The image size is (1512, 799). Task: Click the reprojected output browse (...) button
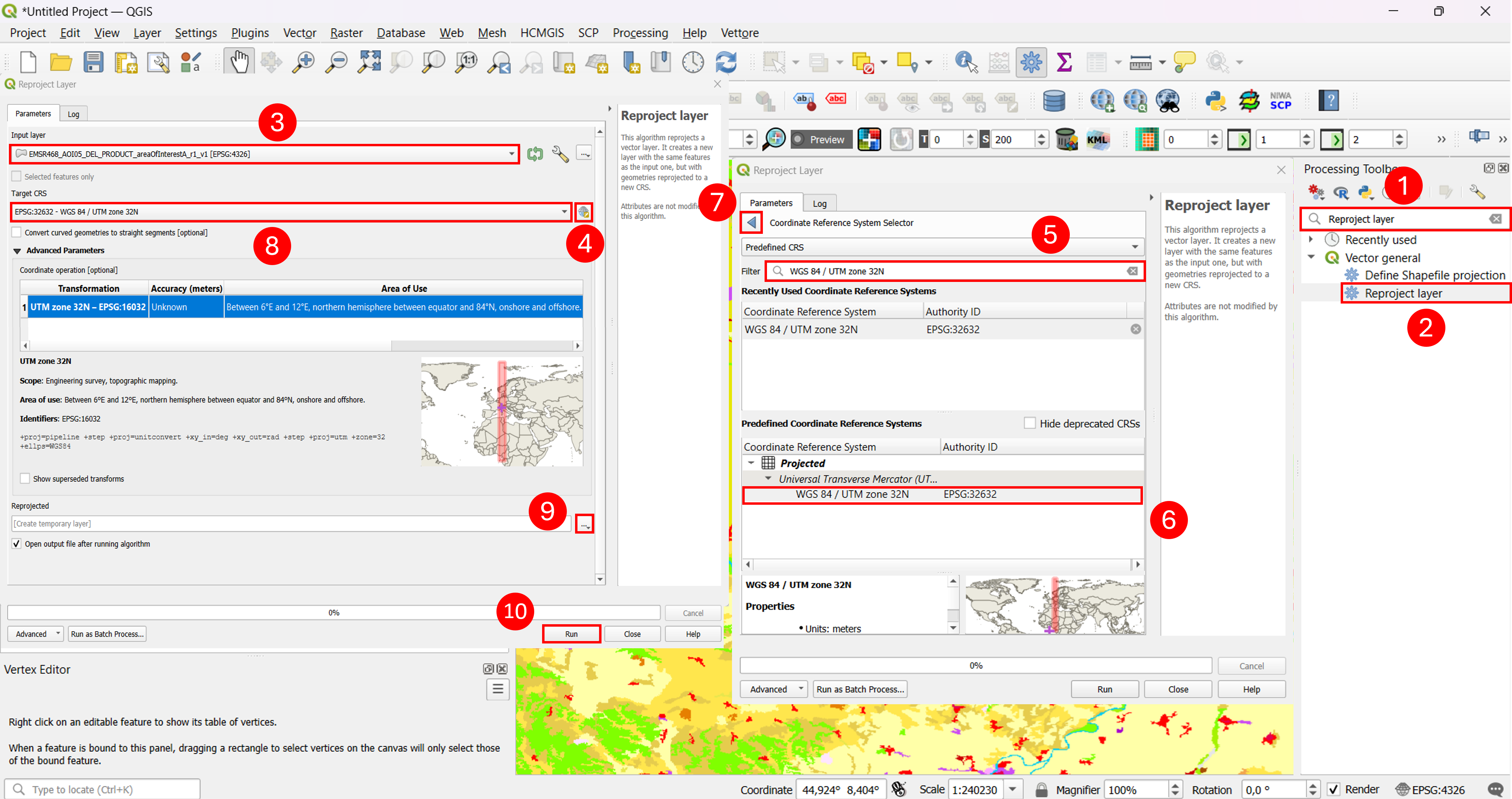click(584, 524)
